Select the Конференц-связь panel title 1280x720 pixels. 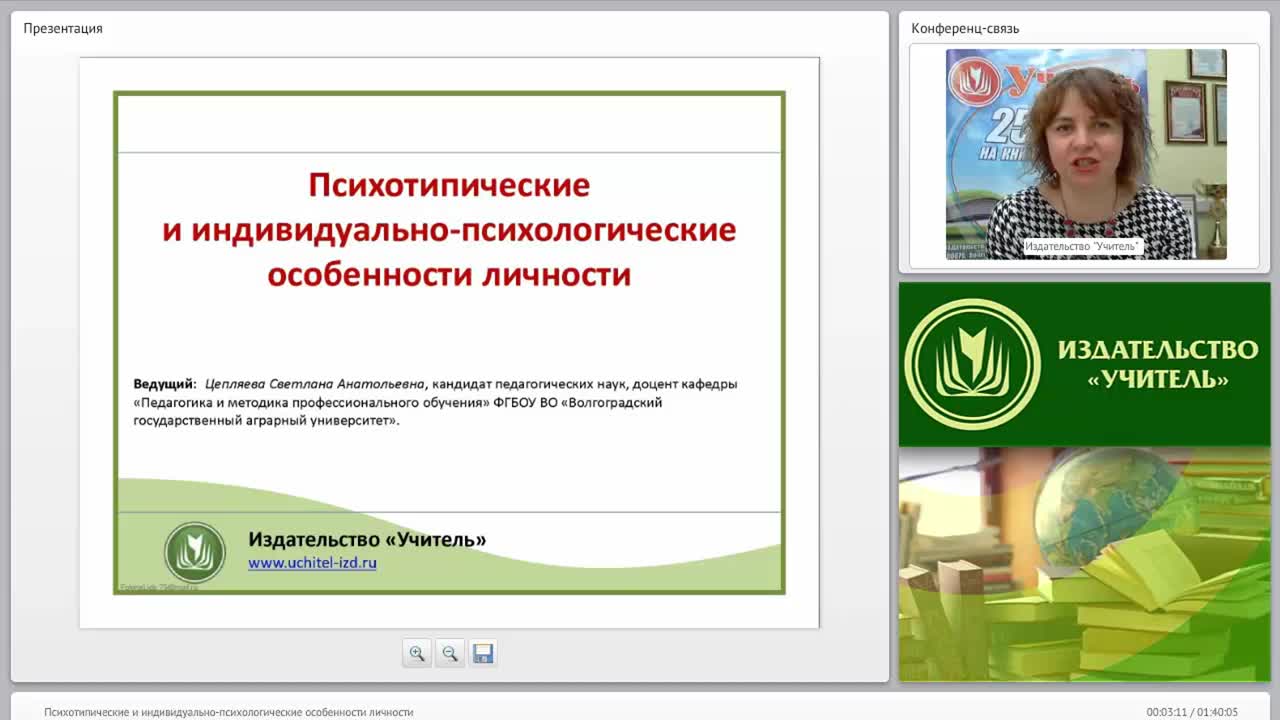tap(965, 28)
